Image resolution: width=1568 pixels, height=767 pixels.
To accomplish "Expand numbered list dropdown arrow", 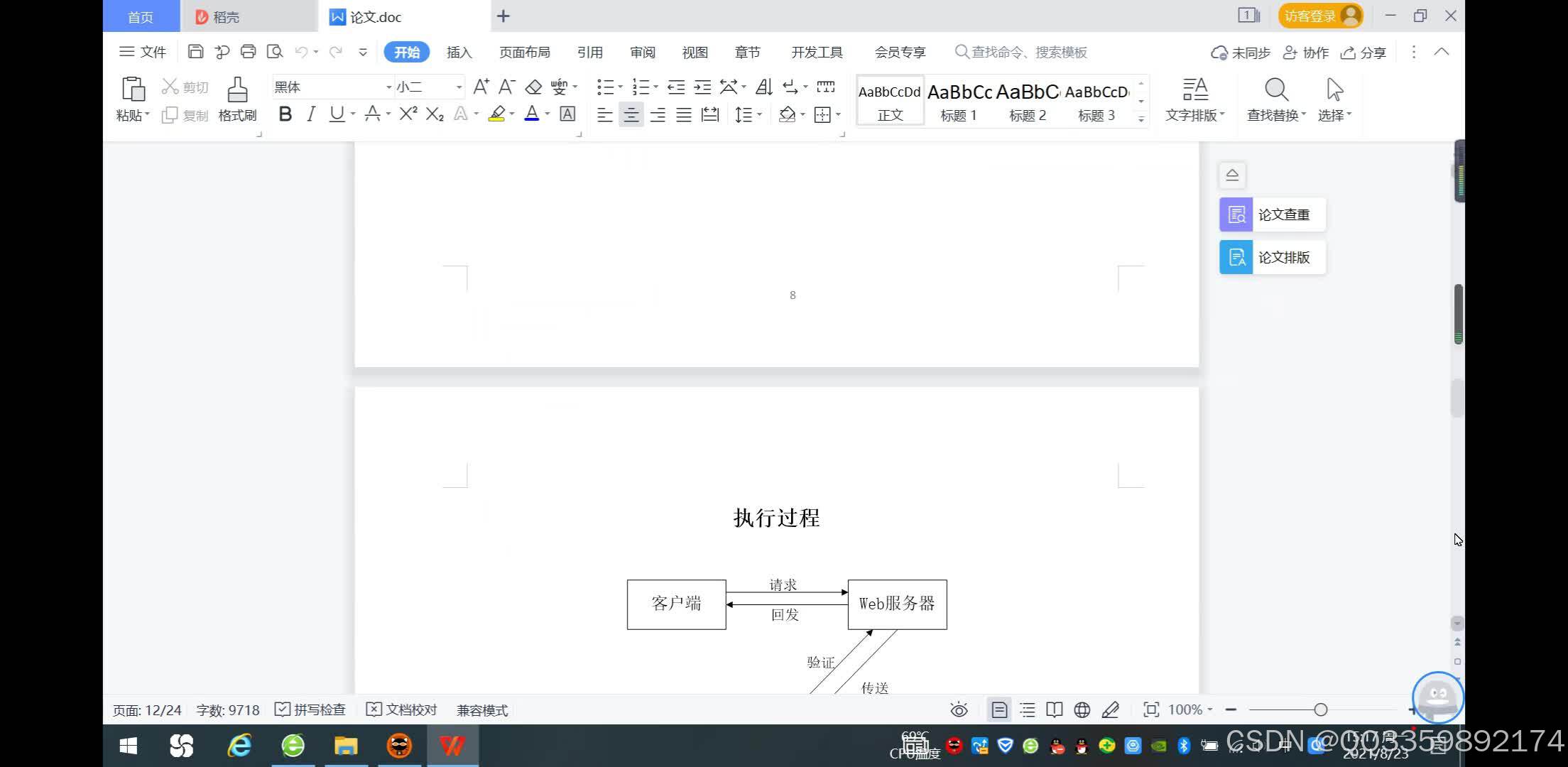I will 655,87.
